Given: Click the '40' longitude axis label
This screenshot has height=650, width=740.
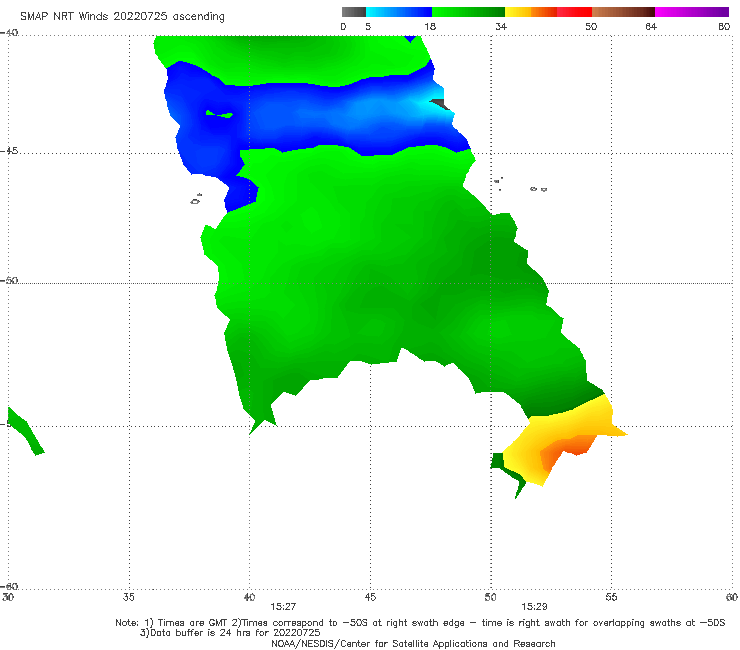Looking at the screenshot, I should 249,597.
